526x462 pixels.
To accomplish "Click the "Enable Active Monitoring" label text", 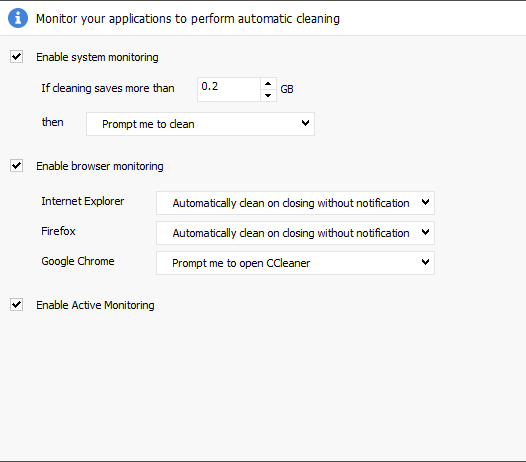I will (95, 305).
